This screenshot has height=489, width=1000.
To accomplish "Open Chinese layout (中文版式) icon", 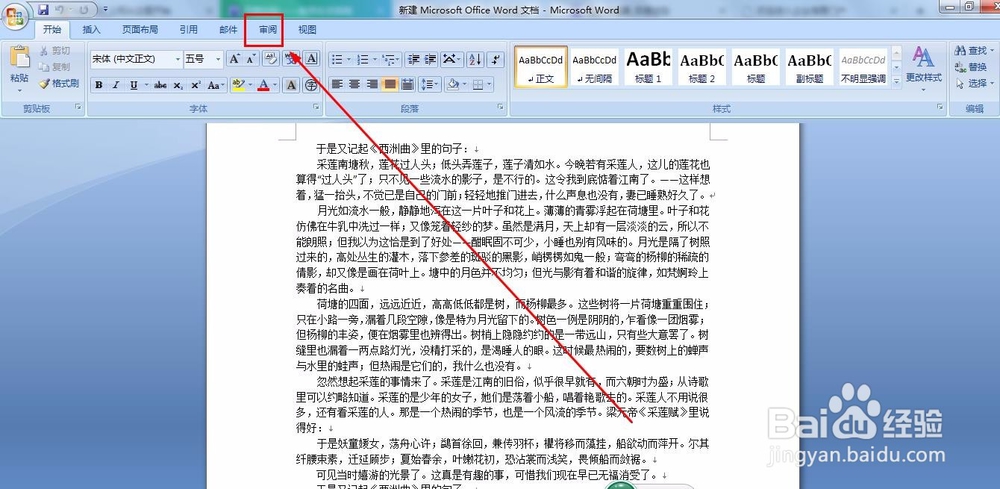I will (x=451, y=60).
